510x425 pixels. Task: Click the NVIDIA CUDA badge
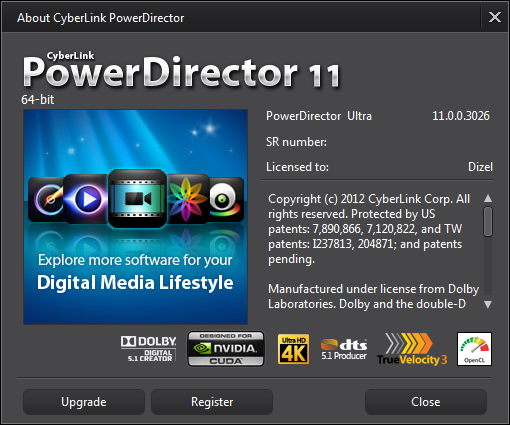[226, 349]
